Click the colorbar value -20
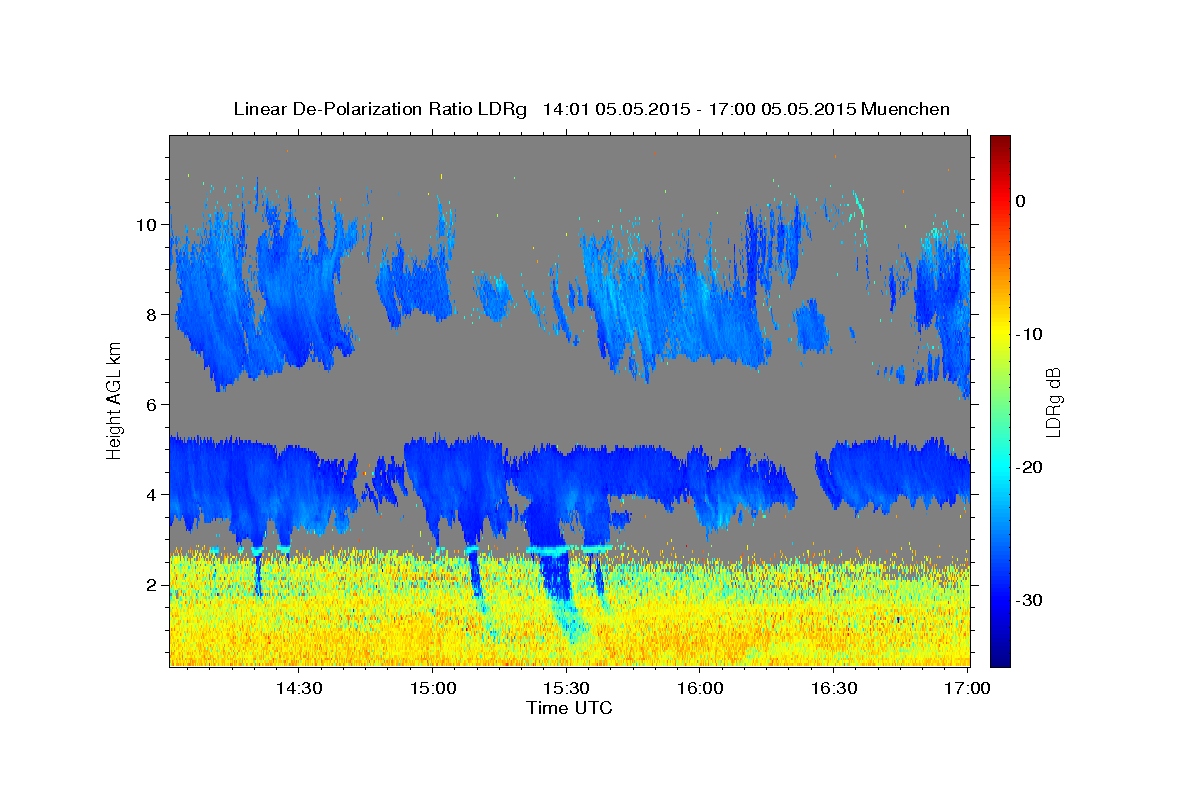The width and height of the screenshot is (1200, 800). point(1029,467)
